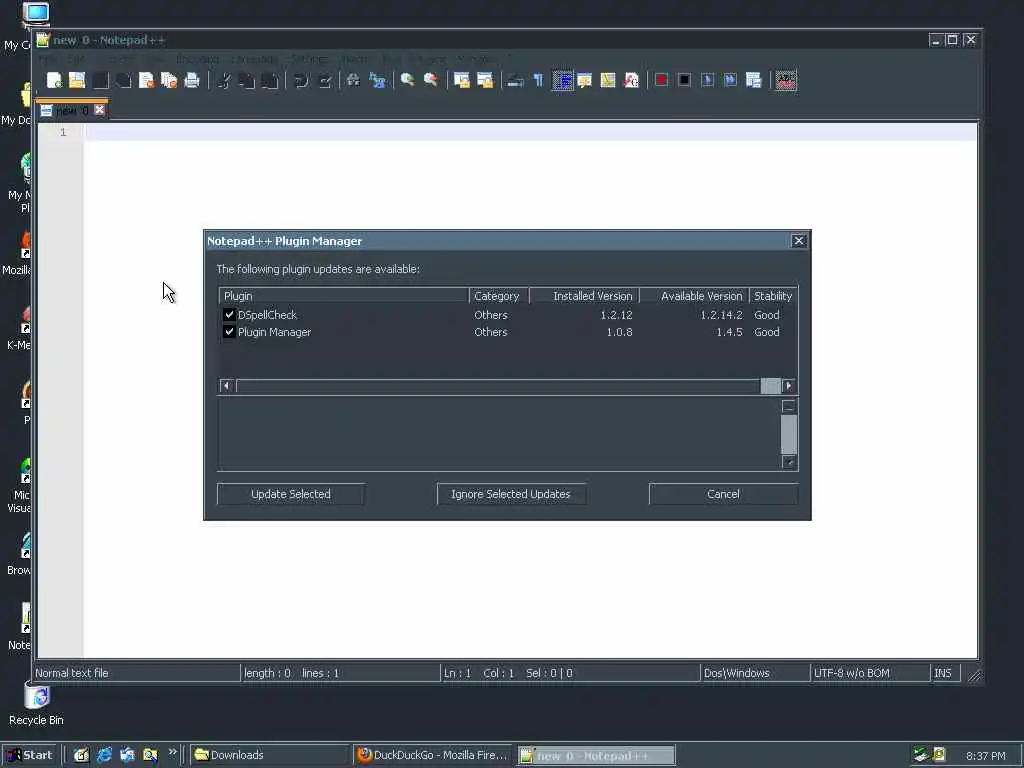Click the description pane vertical scrollbar thumb
1024x768 pixels.
click(x=789, y=434)
